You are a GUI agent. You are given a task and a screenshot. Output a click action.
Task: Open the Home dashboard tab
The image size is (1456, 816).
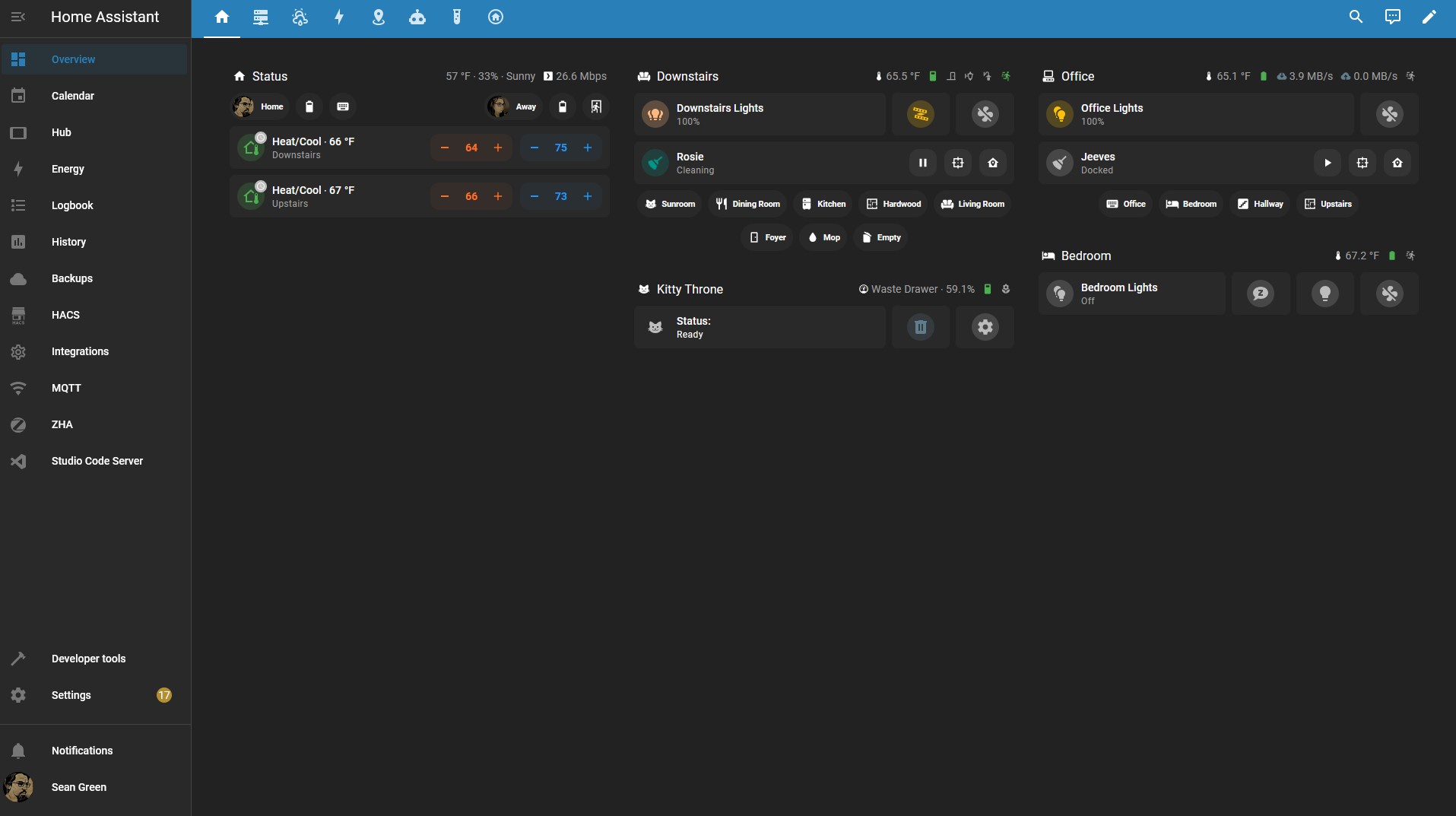pyautogui.click(x=221, y=17)
